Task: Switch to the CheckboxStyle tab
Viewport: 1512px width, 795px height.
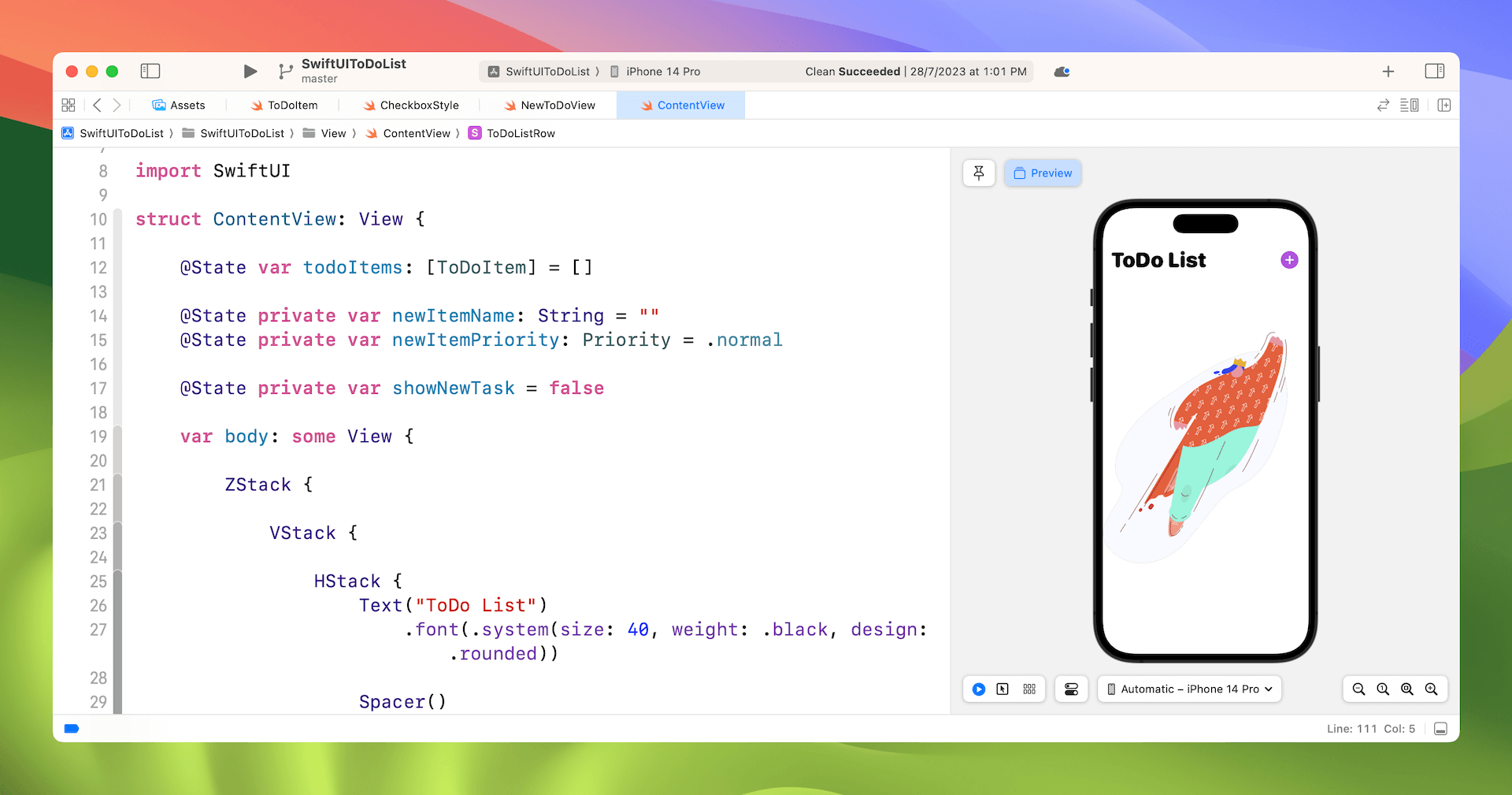Action: [x=411, y=105]
